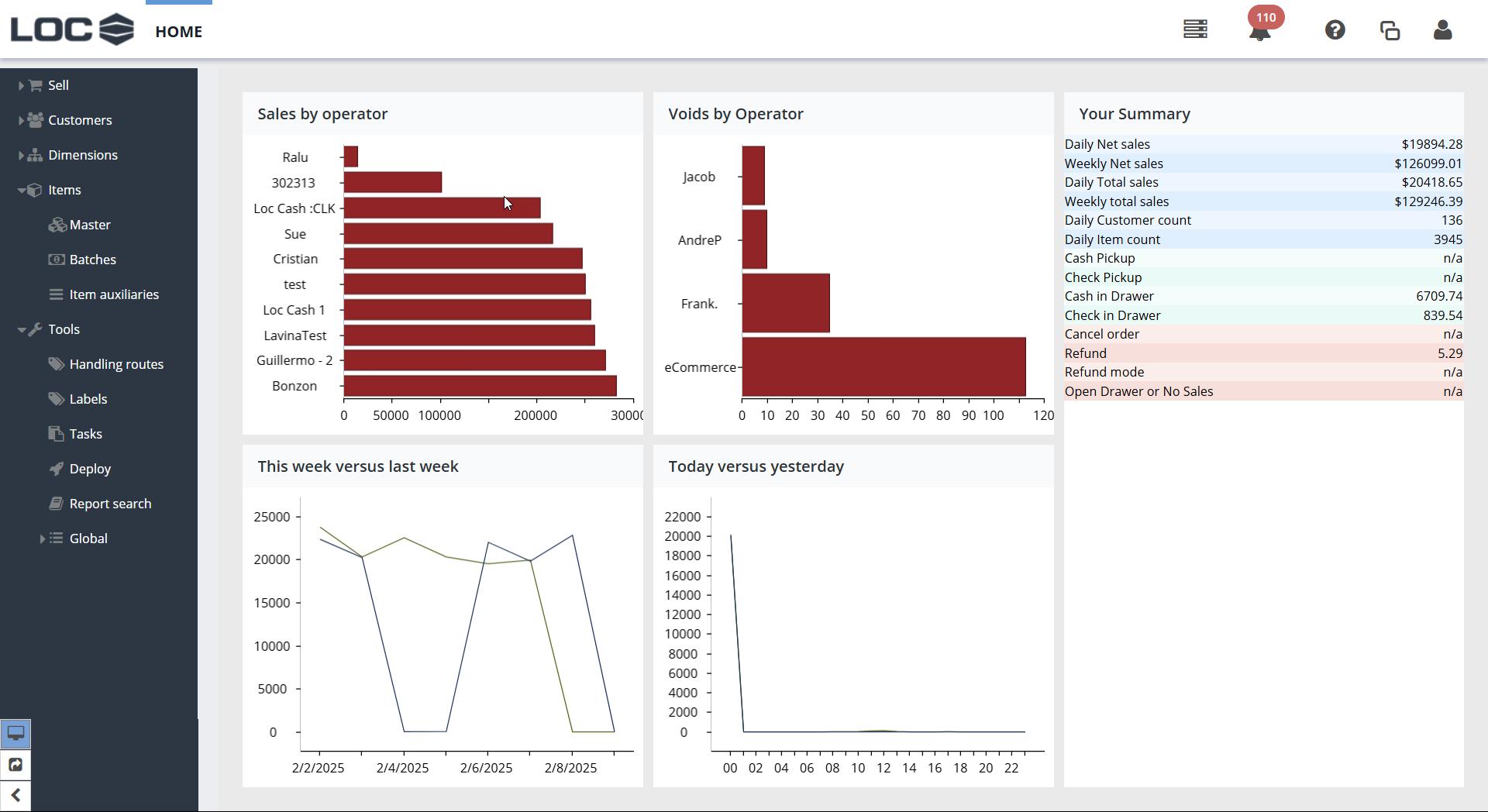Image resolution: width=1488 pixels, height=812 pixels.
Task: Expand the Sell section
Action: click(x=21, y=85)
